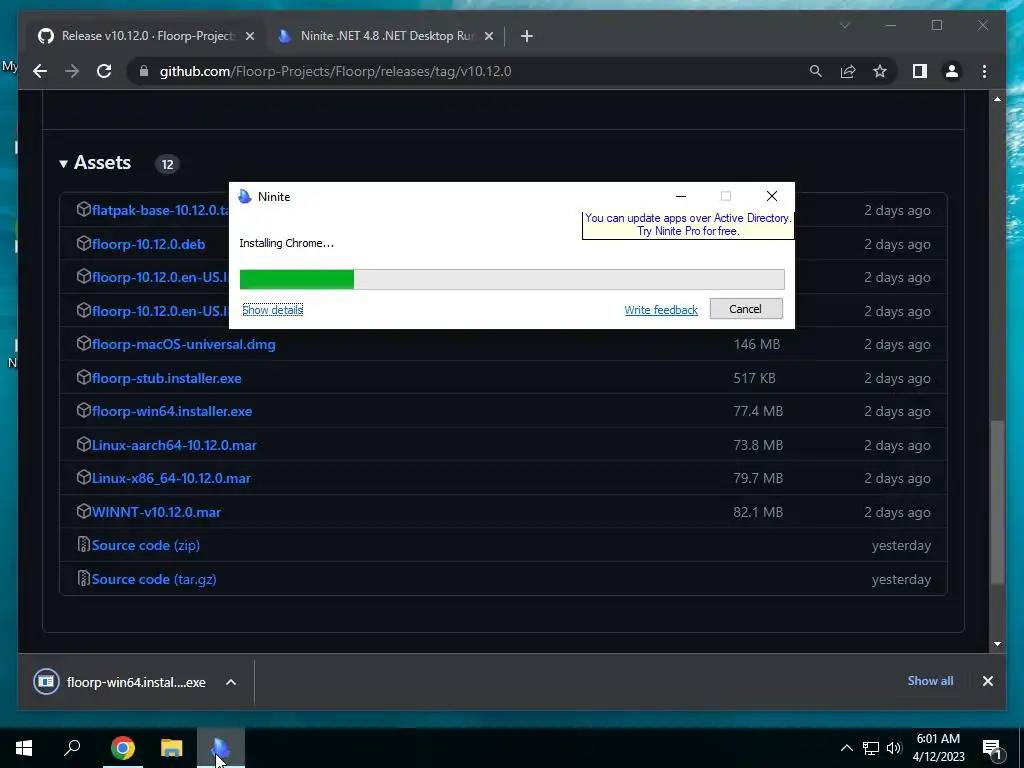
Task: Click zip file icon beside Source code (zip)
Action: [x=83, y=545]
